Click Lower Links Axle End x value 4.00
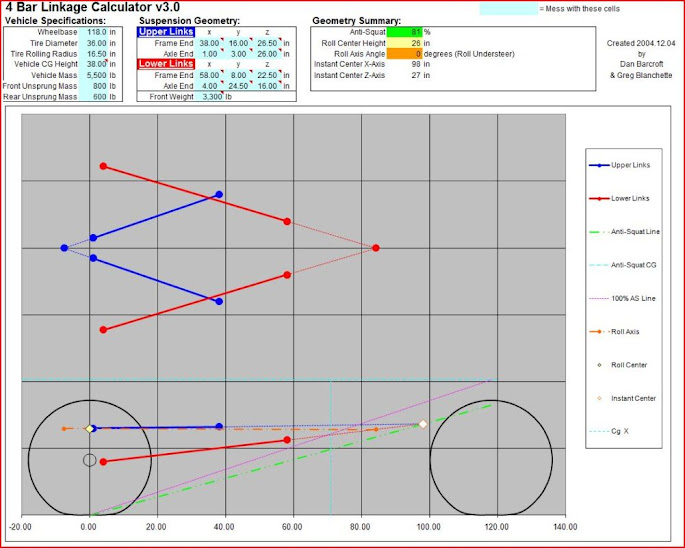The width and height of the screenshot is (685, 548). (209, 86)
